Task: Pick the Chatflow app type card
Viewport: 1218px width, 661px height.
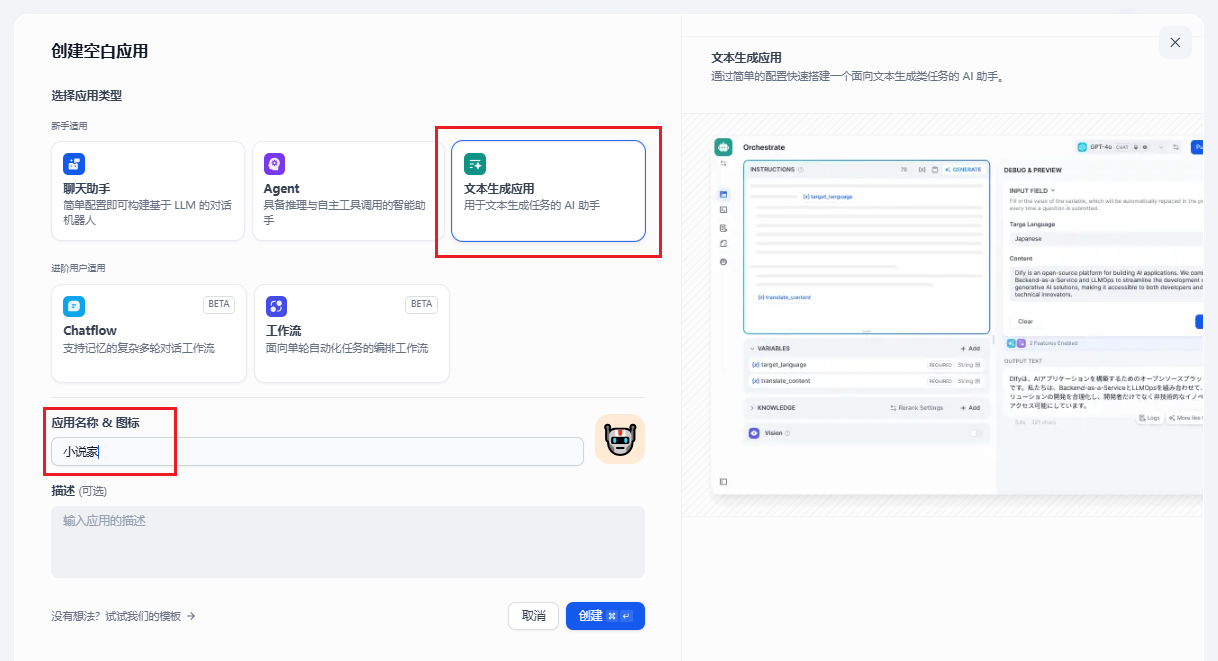Action: [149, 333]
